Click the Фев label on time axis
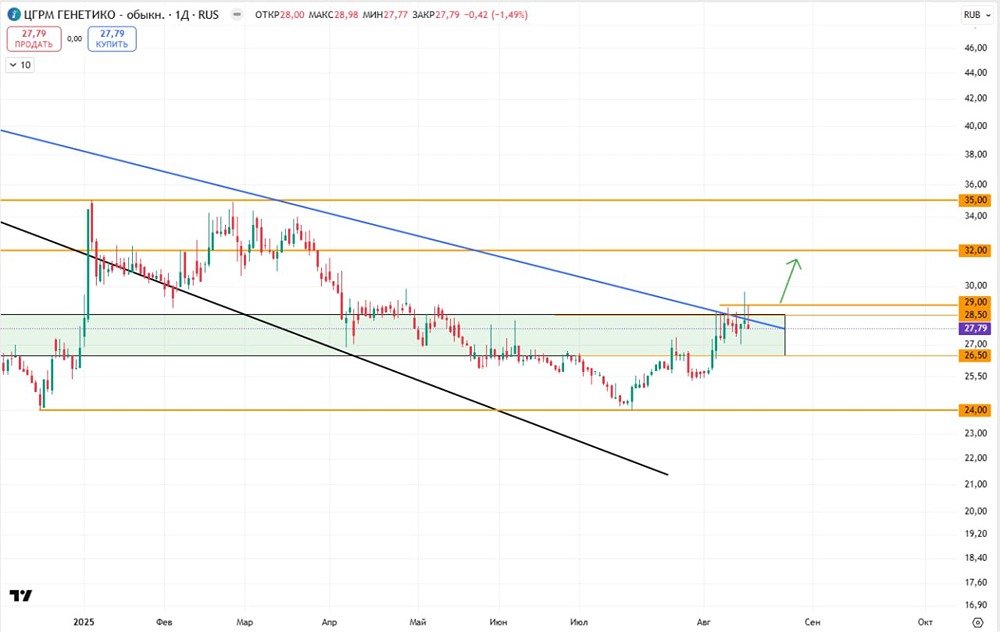1000x632 pixels. pos(164,622)
